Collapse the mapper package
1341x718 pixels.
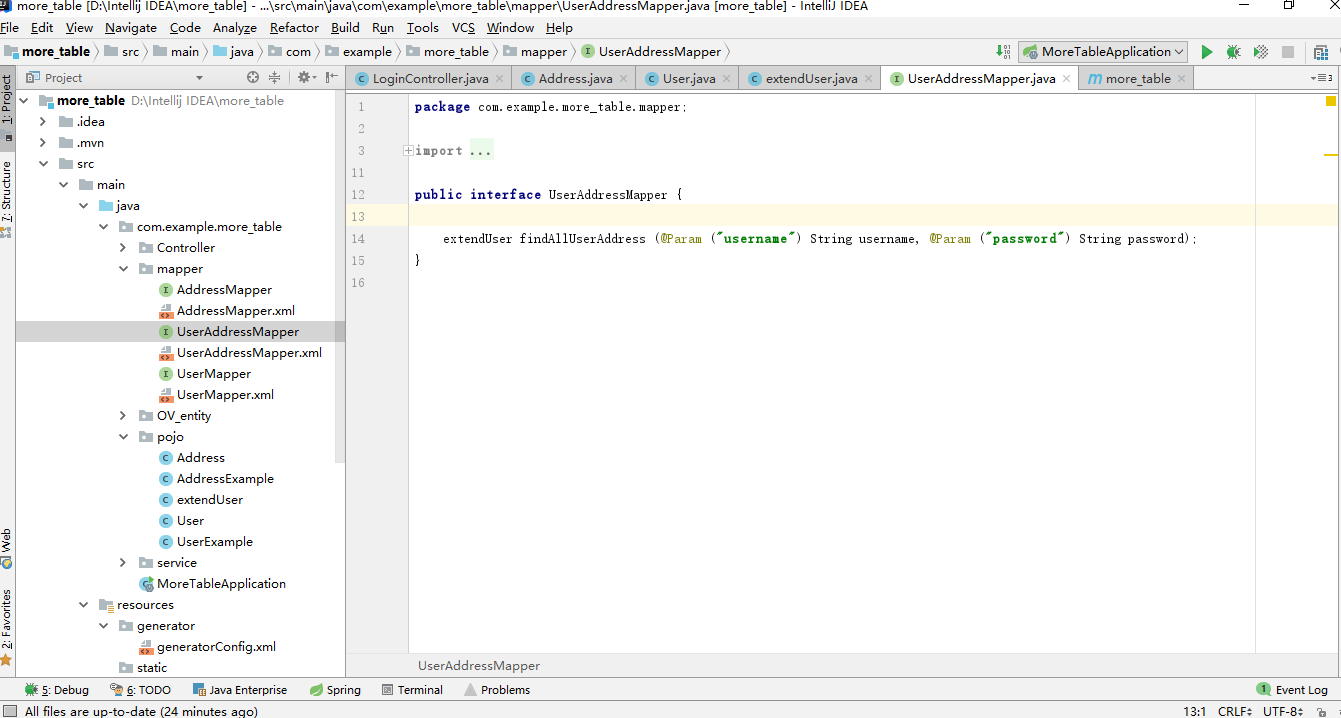point(123,268)
